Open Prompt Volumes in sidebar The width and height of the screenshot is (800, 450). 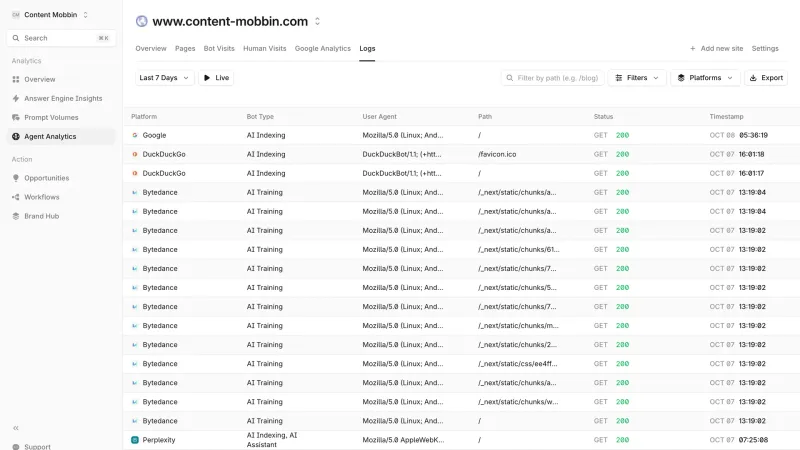[x=51, y=117]
